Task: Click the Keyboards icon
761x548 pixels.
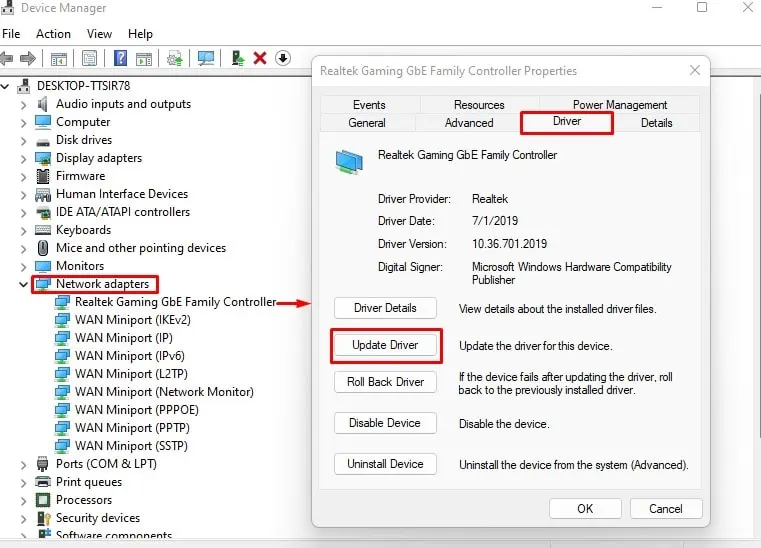Action: pyautogui.click(x=43, y=230)
